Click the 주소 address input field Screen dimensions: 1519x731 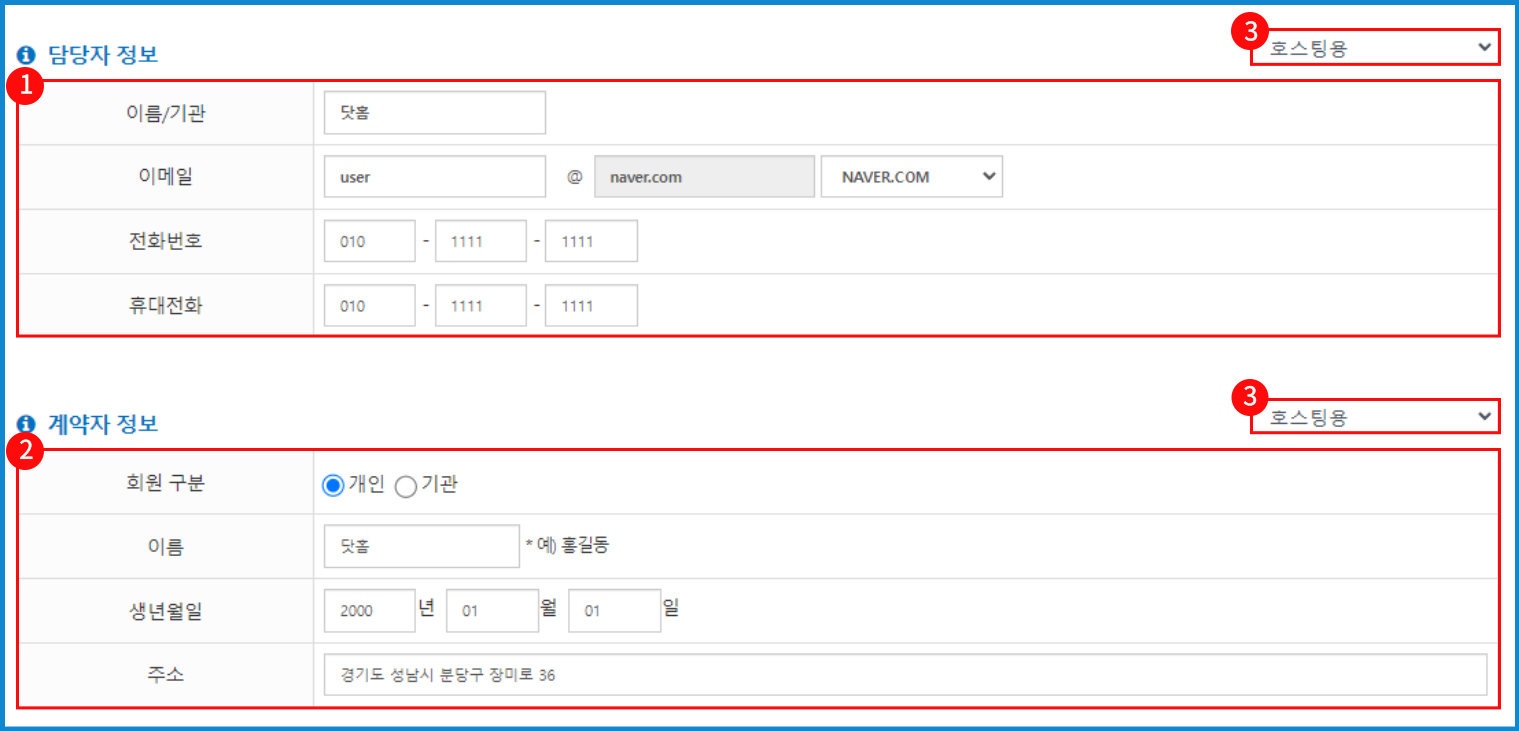(904, 675)
